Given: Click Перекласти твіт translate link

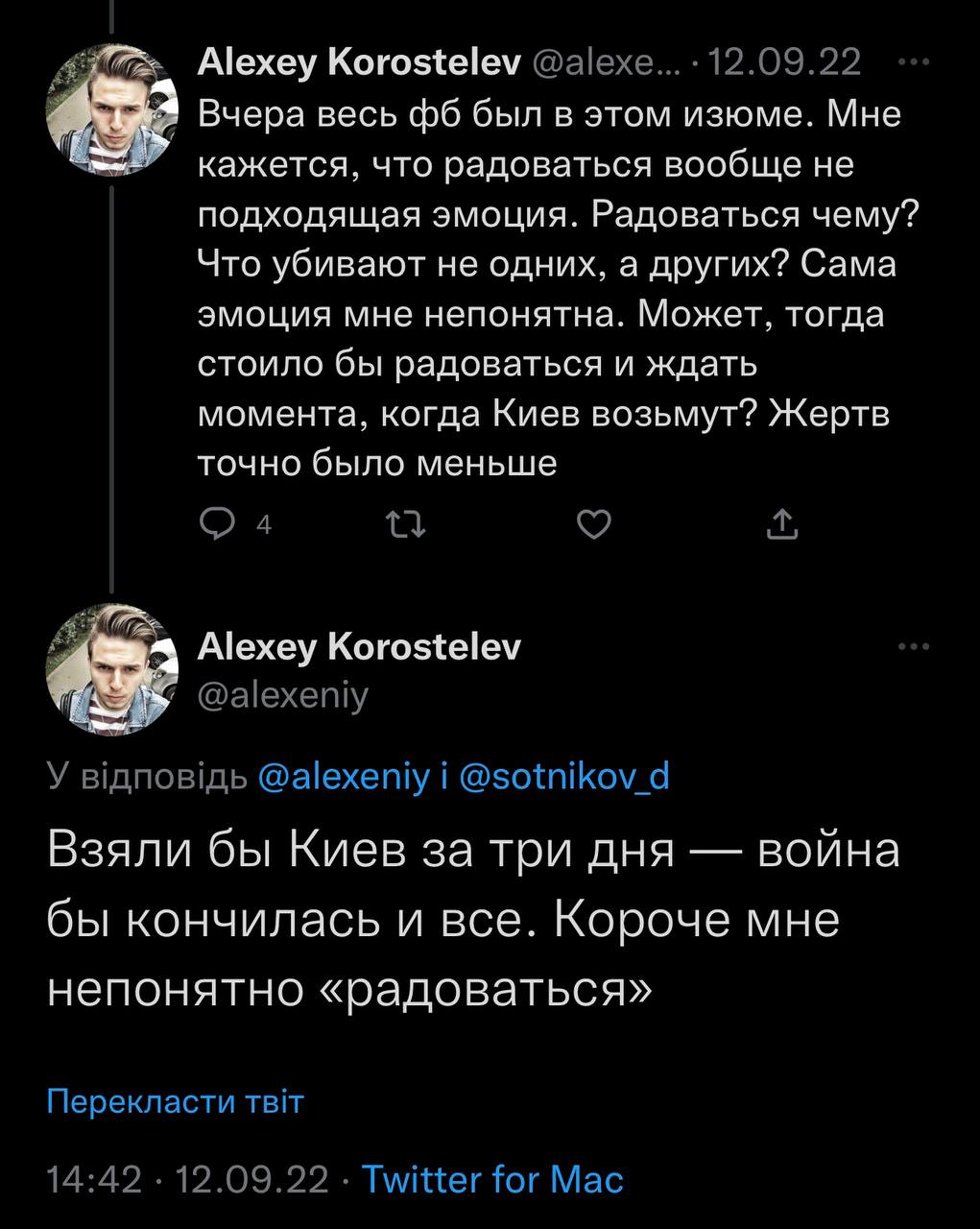Looking at the screenshot, I should coord(176,1101).
